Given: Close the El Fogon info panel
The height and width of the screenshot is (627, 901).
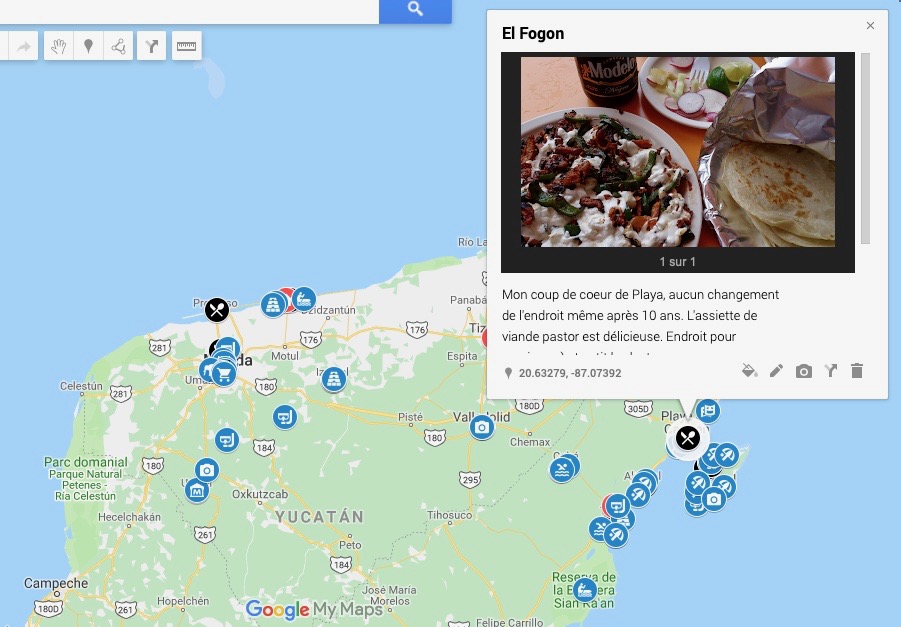Looking at the screenshot, I should point(870,25).
